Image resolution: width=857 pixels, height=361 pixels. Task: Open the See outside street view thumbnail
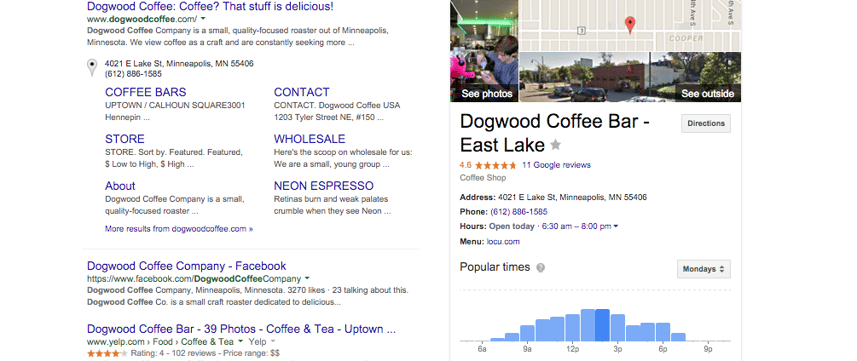pos(630,77)
